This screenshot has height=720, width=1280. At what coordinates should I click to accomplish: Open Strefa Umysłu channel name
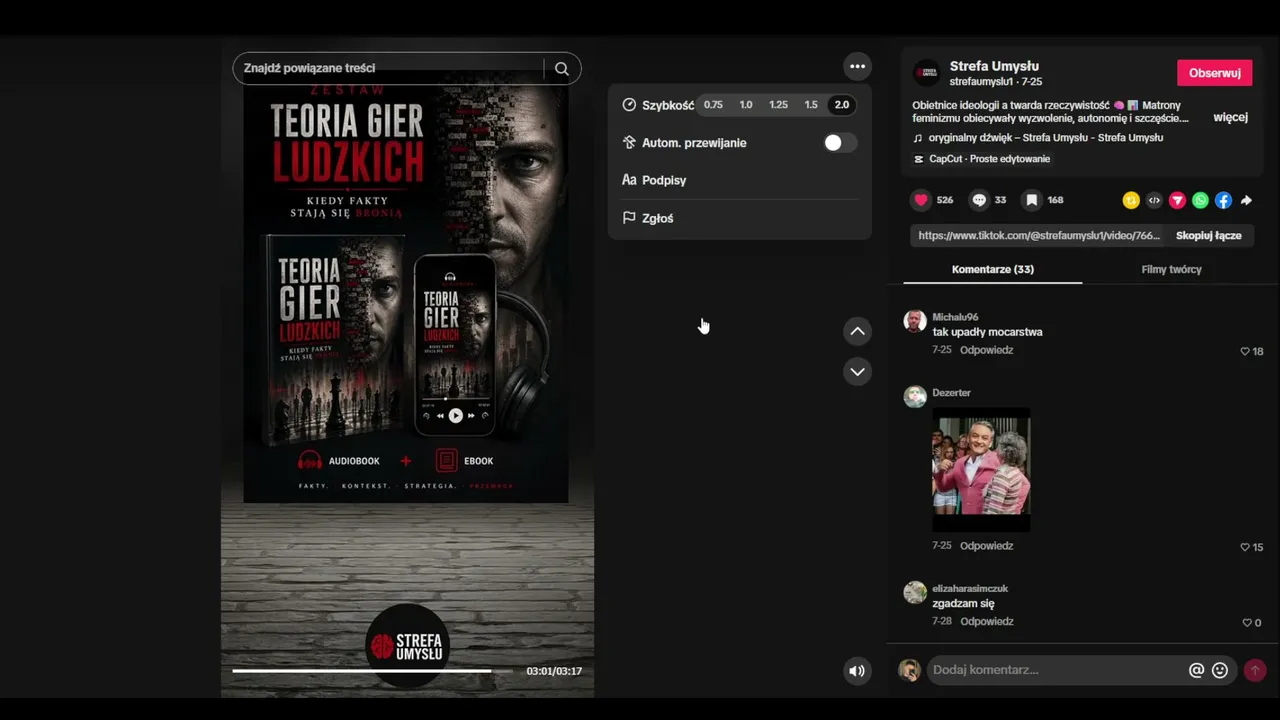994,67
